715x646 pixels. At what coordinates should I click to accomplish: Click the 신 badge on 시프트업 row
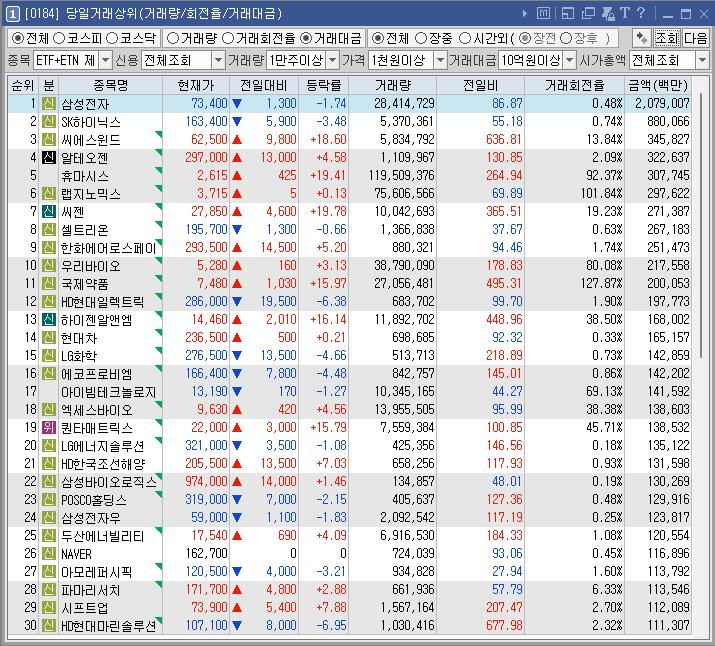[x=49, y=607]
